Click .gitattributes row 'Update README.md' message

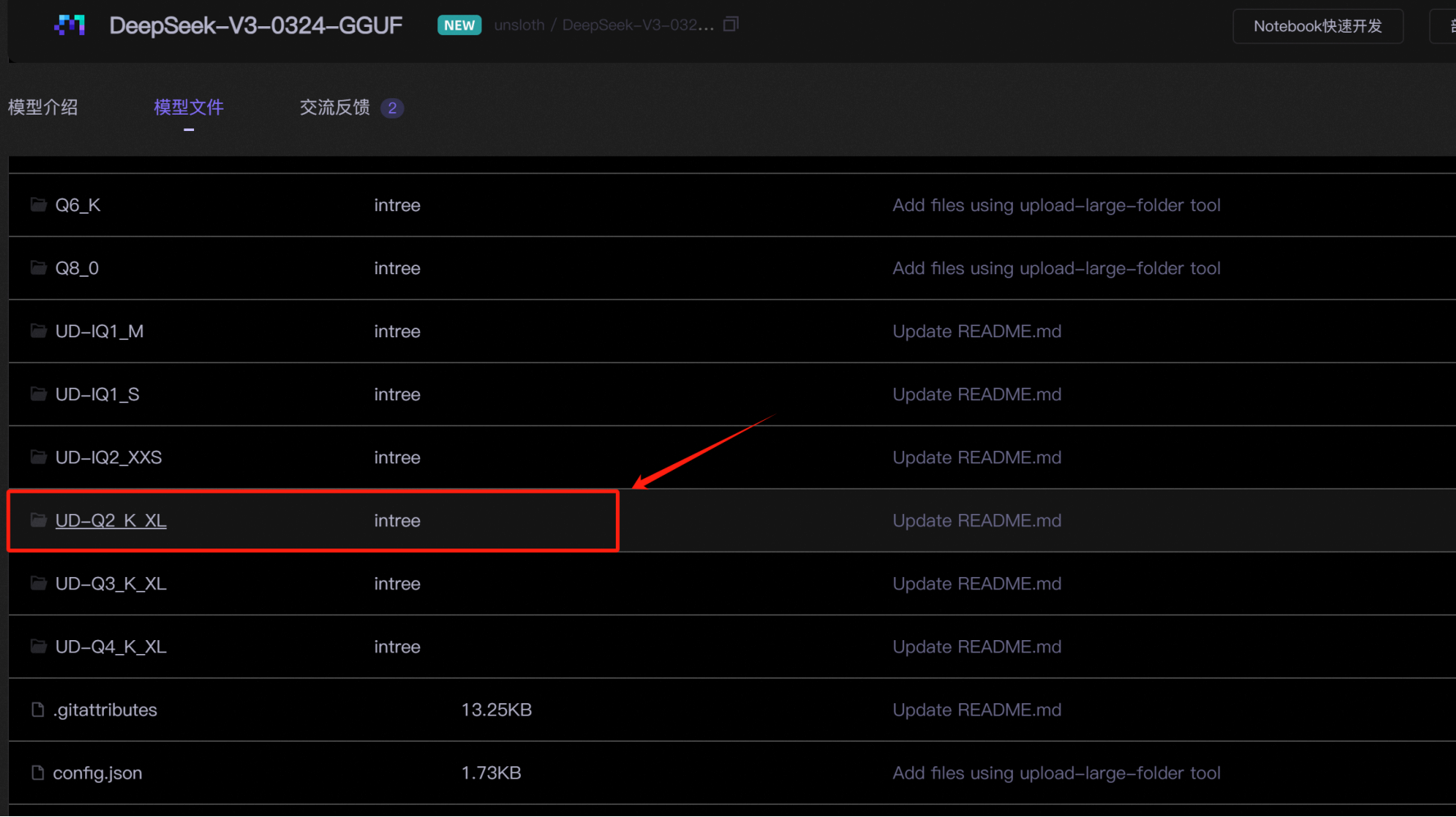tap(977, 710)
